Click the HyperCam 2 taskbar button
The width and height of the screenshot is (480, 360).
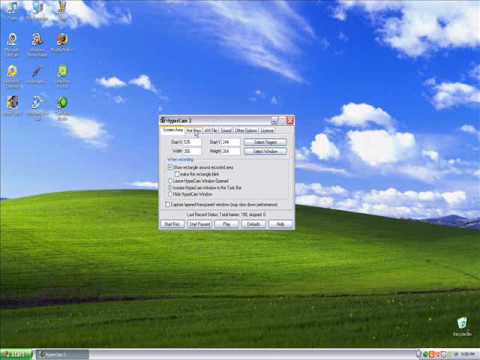62,355
